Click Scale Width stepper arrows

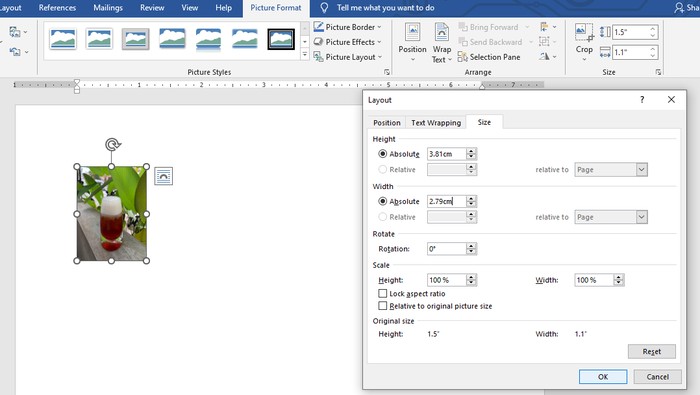619,280
